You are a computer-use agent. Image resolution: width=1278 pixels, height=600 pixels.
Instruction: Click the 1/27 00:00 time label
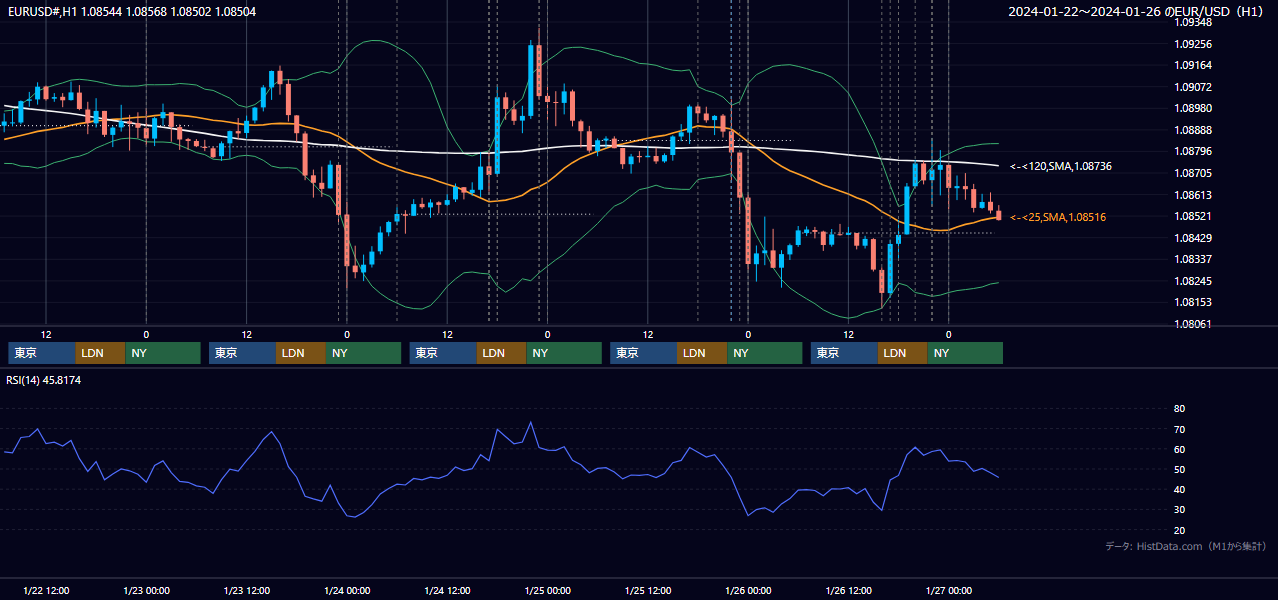tap(949, 591)
